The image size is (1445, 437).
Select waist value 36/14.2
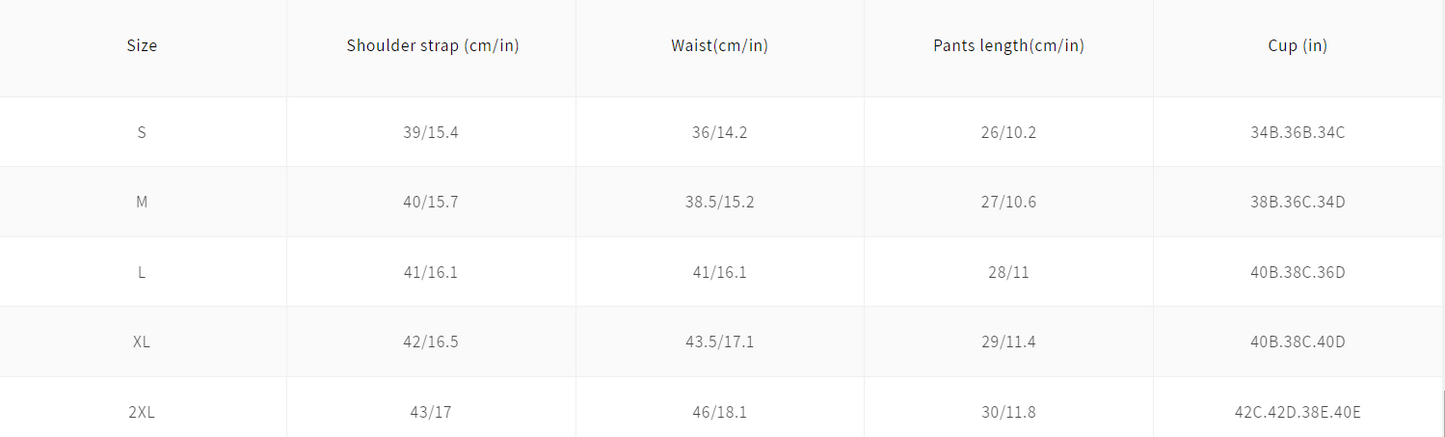point(720,132)
